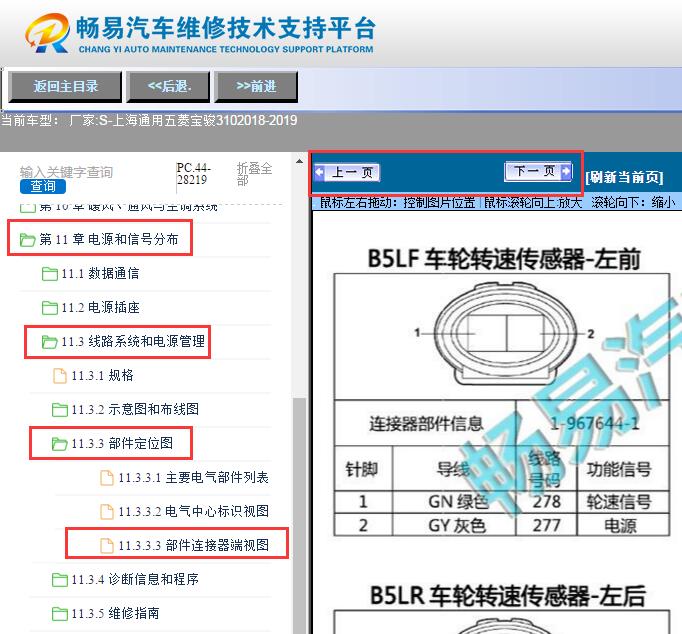Select 第 11 章 电源和信号分布 chapter text
682x634 pixels.
pyautogui.click(x=109, y=239)
